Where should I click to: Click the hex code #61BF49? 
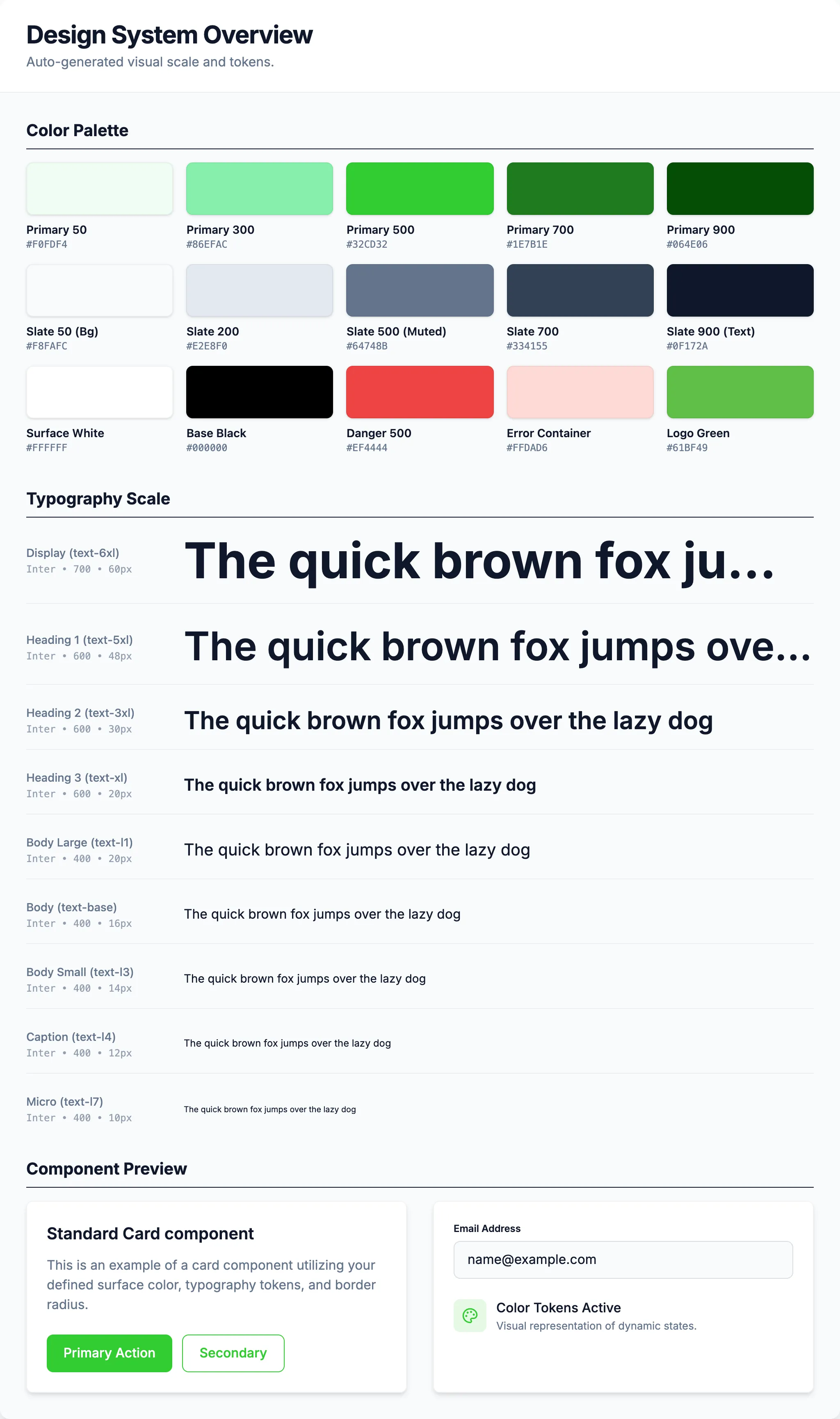687,448
